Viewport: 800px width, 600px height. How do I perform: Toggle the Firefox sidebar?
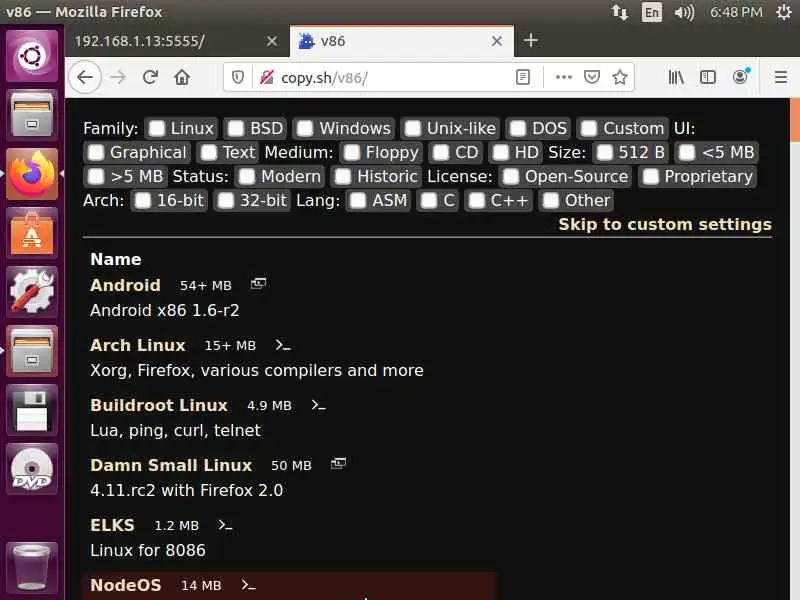pos(708,78)
